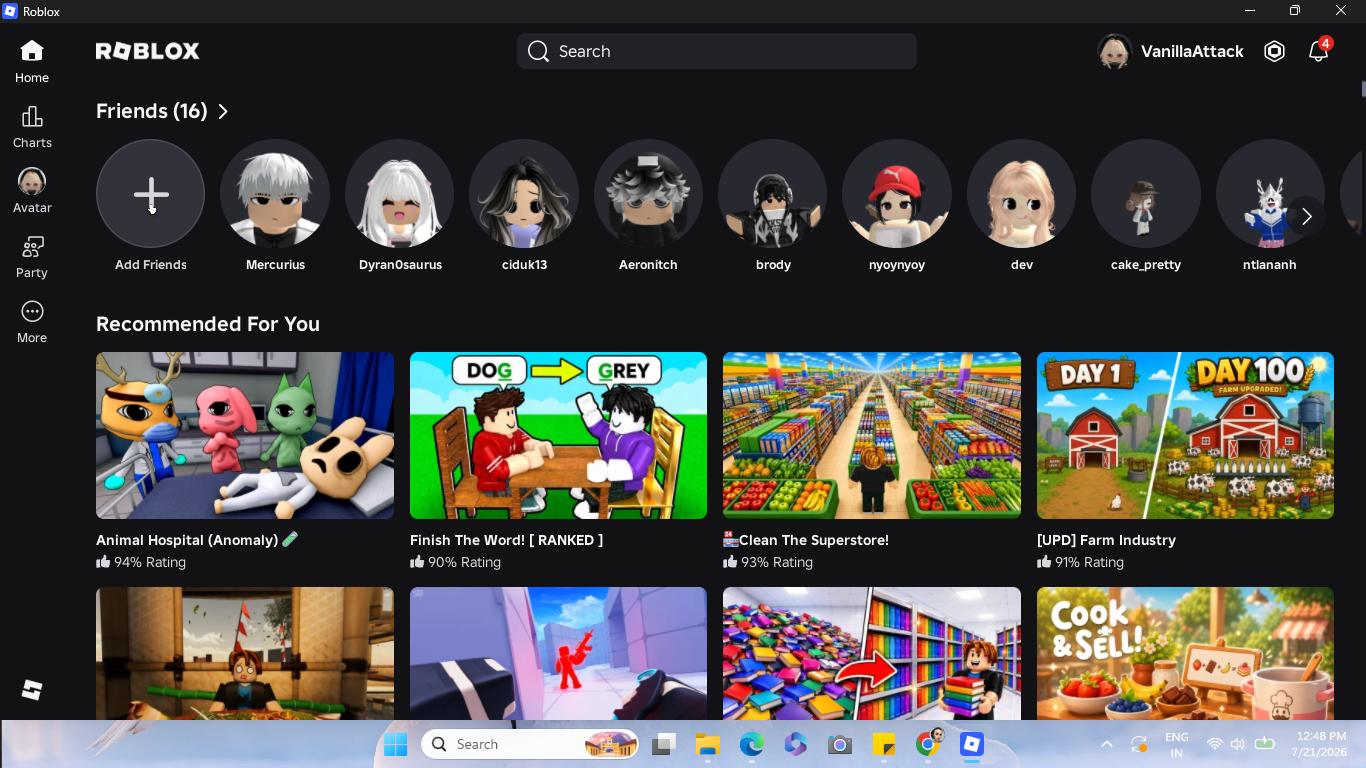Viewport: 1366px width, 768px height.
Task: Open the taskbar clock showing 12:48 PM
Action: pyautogui.click(x=1319, y=744)
